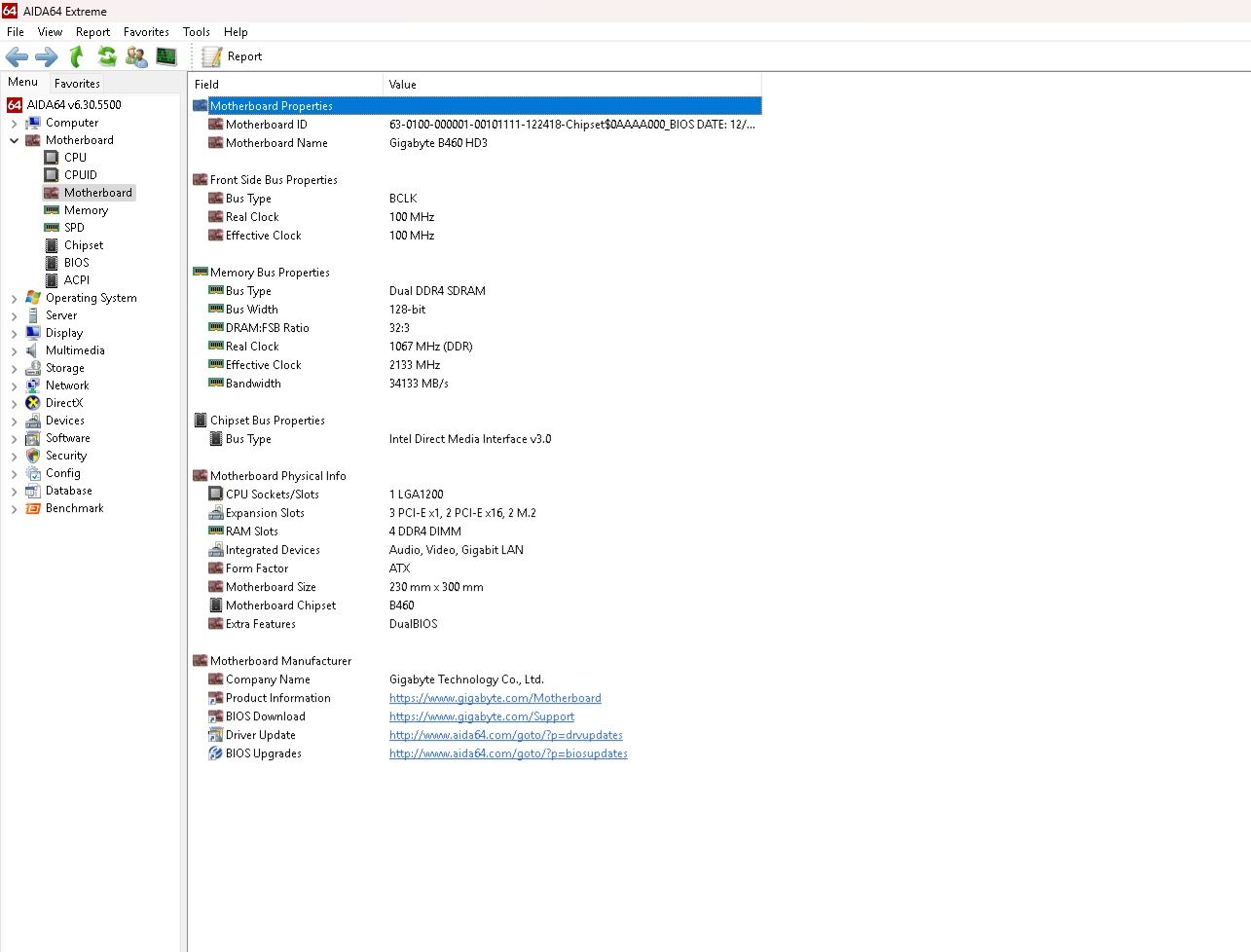Viewport: 1251px width, 952px height.
Task: Open the user manager toolbar icon
Action: 137,56
